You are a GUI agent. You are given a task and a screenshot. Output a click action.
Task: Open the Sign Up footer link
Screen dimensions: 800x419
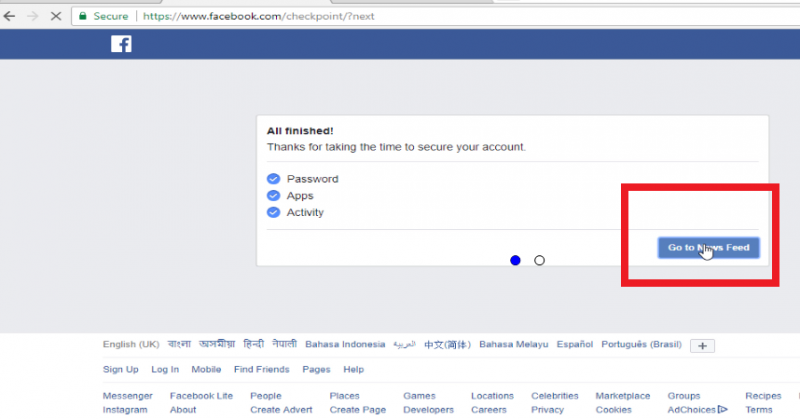[121, 369]
